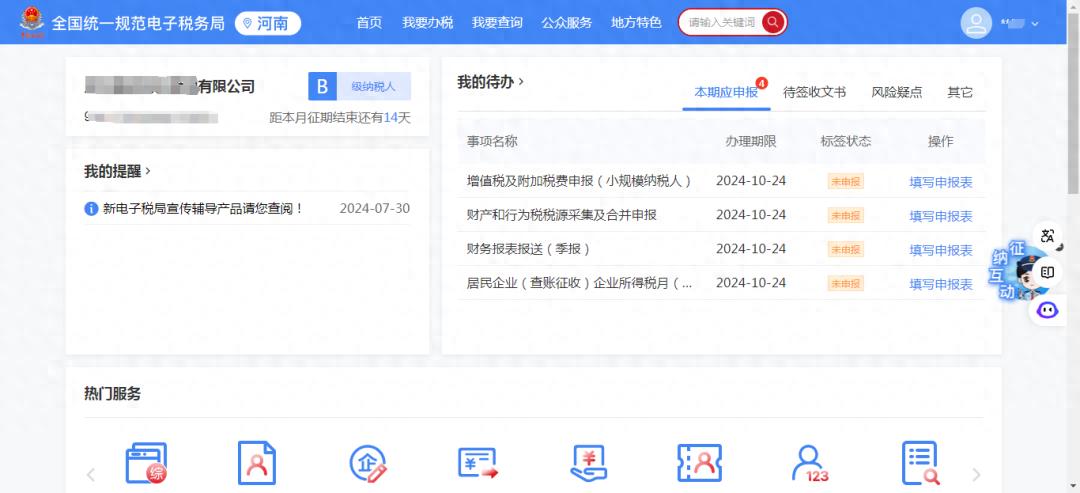1080x493 pixels.
Task: Click the 未申报 tag in 财务报表报送 row
Action: tap(846, 249)
